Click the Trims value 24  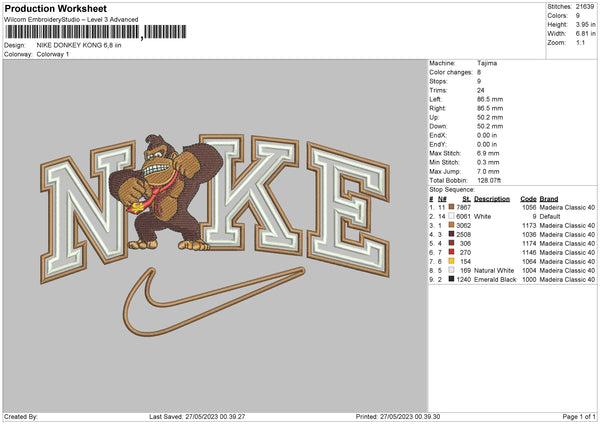[481, 90]
